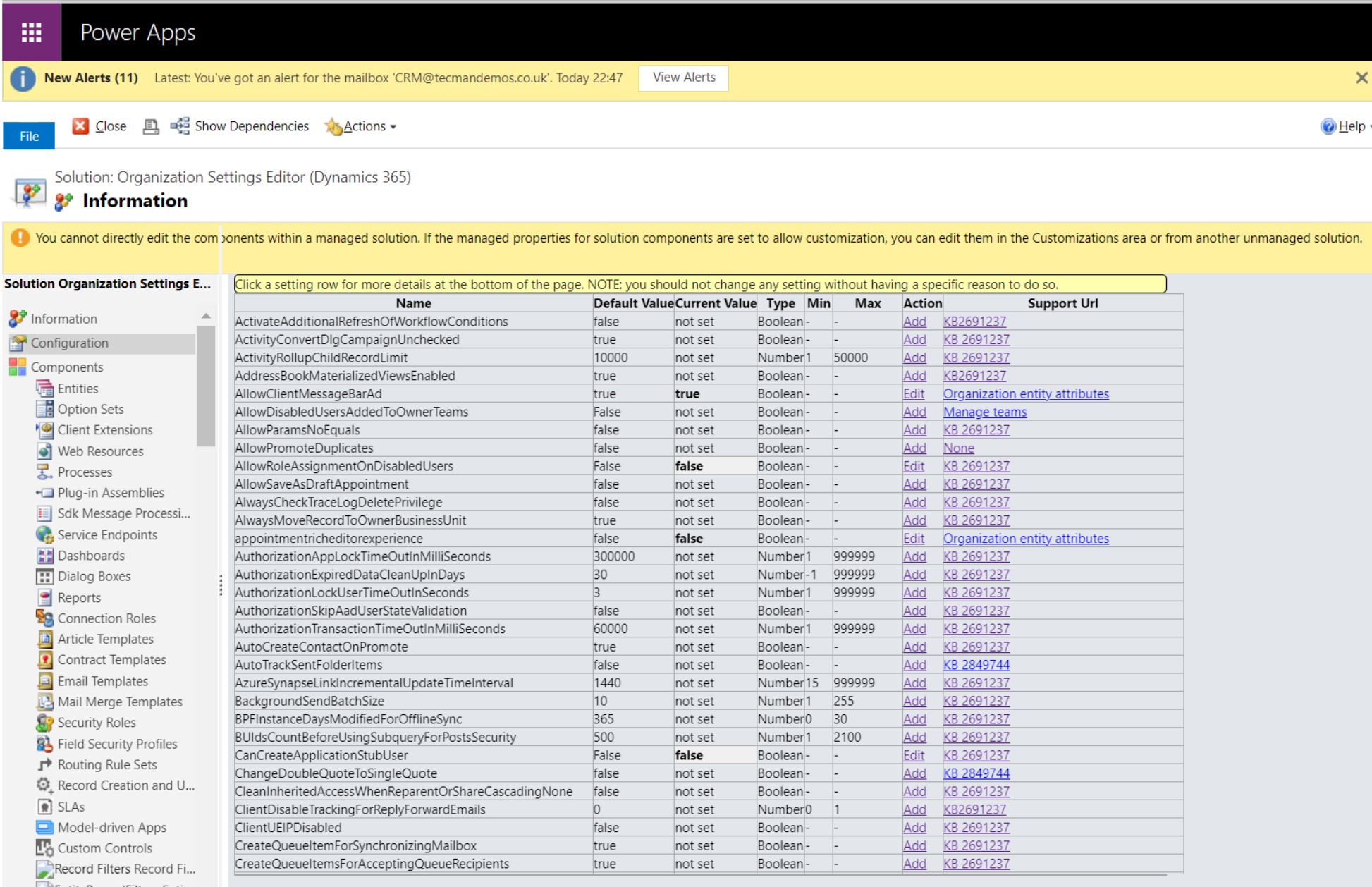
Task: Click View Alerts button in notification bar
Action: tap(685, 77)
